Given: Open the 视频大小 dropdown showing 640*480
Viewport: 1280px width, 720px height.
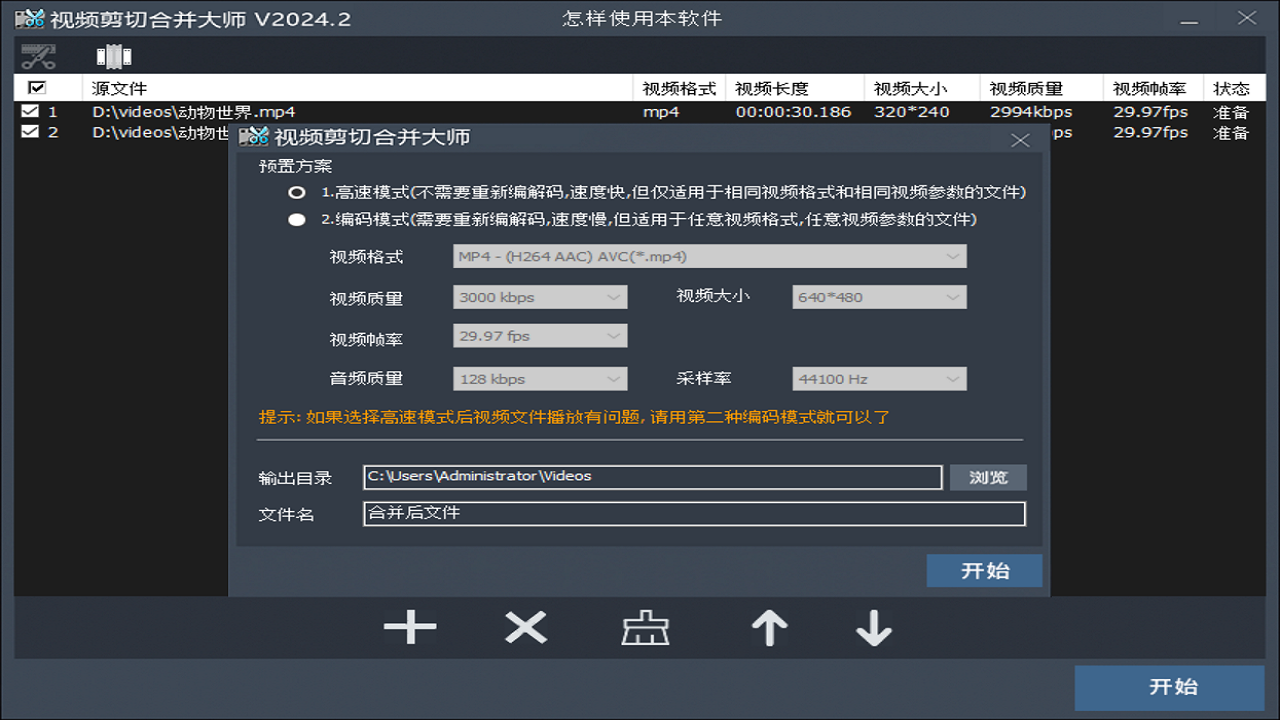Looking at the screenshot, I should point(878,296).
